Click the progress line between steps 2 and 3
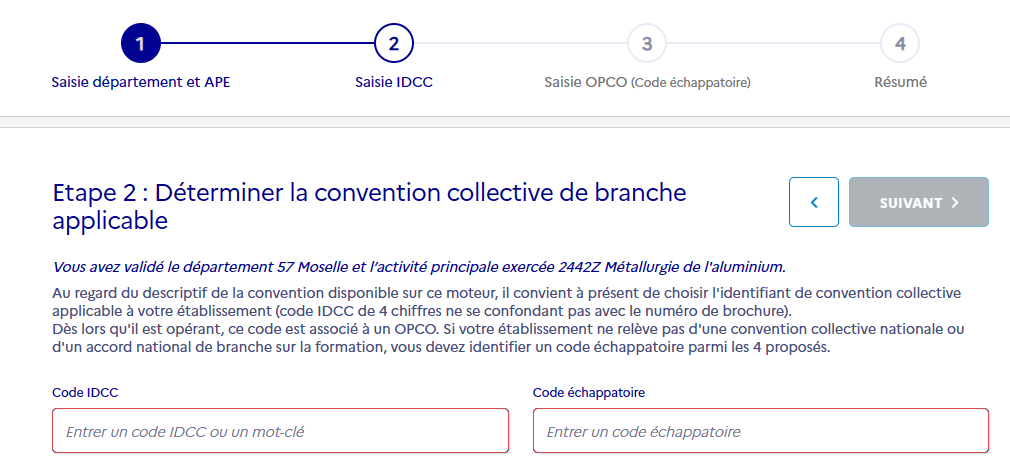Screen dimensions: 1010x462 [x=520, y=44]
